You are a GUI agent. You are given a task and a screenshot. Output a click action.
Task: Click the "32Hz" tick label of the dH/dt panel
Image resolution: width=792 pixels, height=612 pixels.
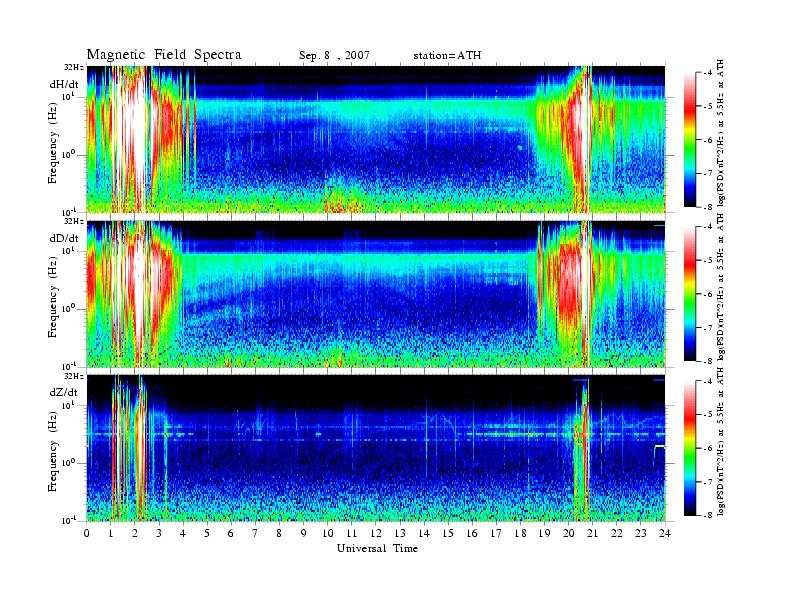point(74,67)
